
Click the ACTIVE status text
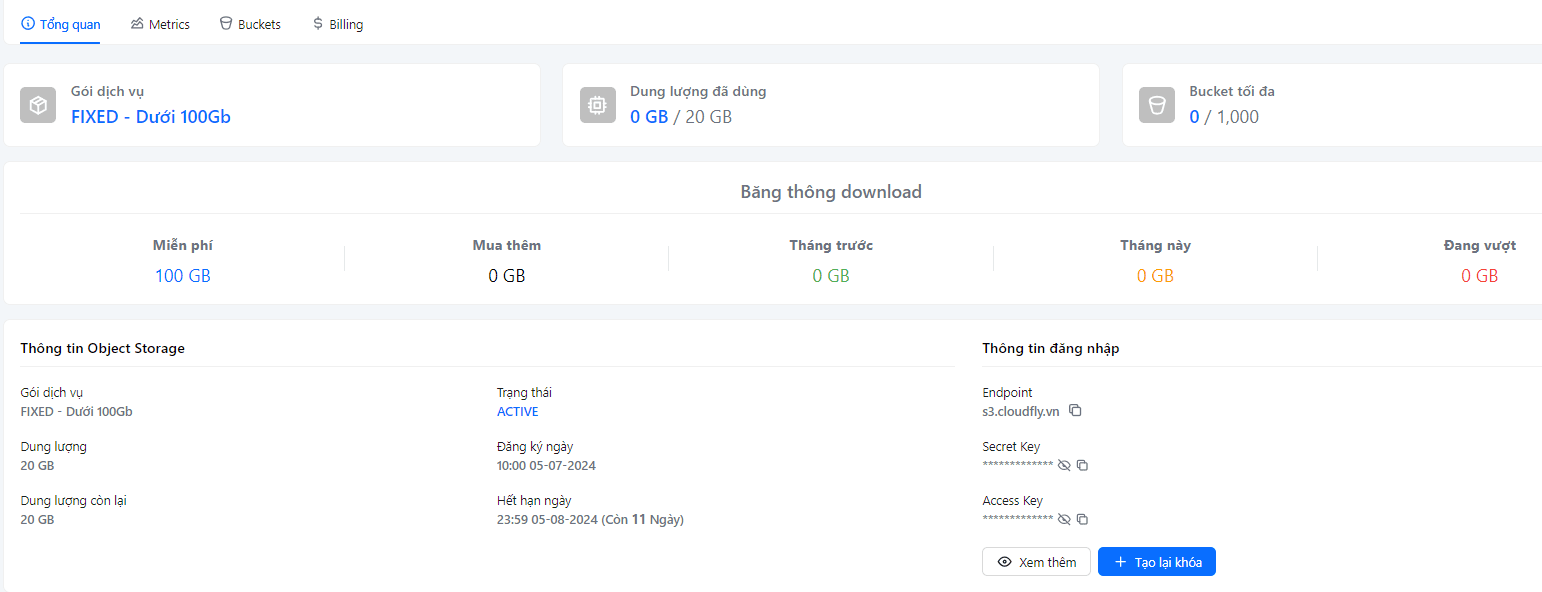pyautogui.click(x=518, y=412)
